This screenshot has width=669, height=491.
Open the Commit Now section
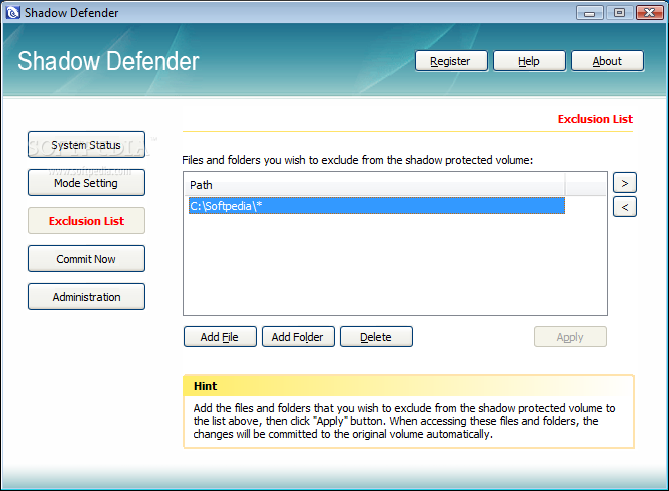pyautogui.click(x=86, y=259)
